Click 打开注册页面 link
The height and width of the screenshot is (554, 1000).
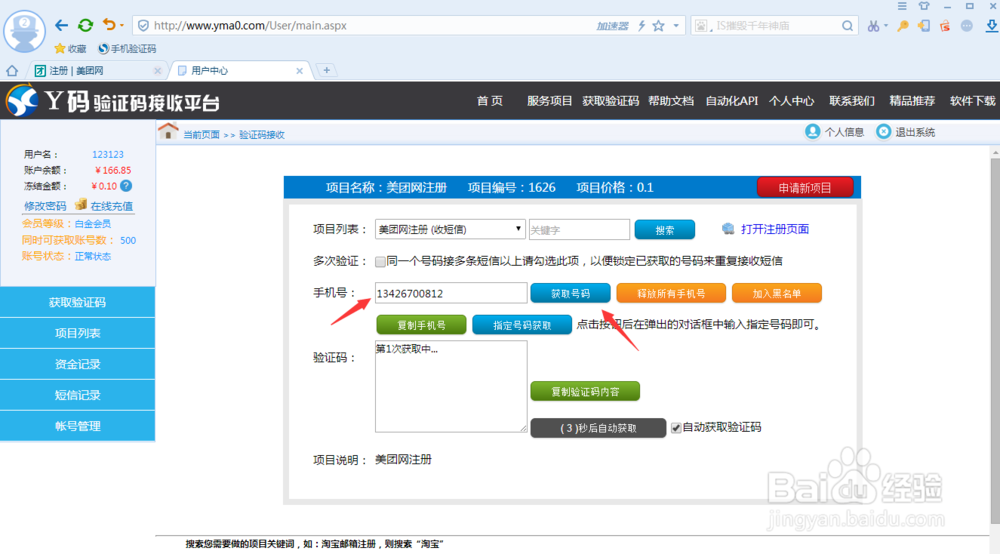click(774, 229)
